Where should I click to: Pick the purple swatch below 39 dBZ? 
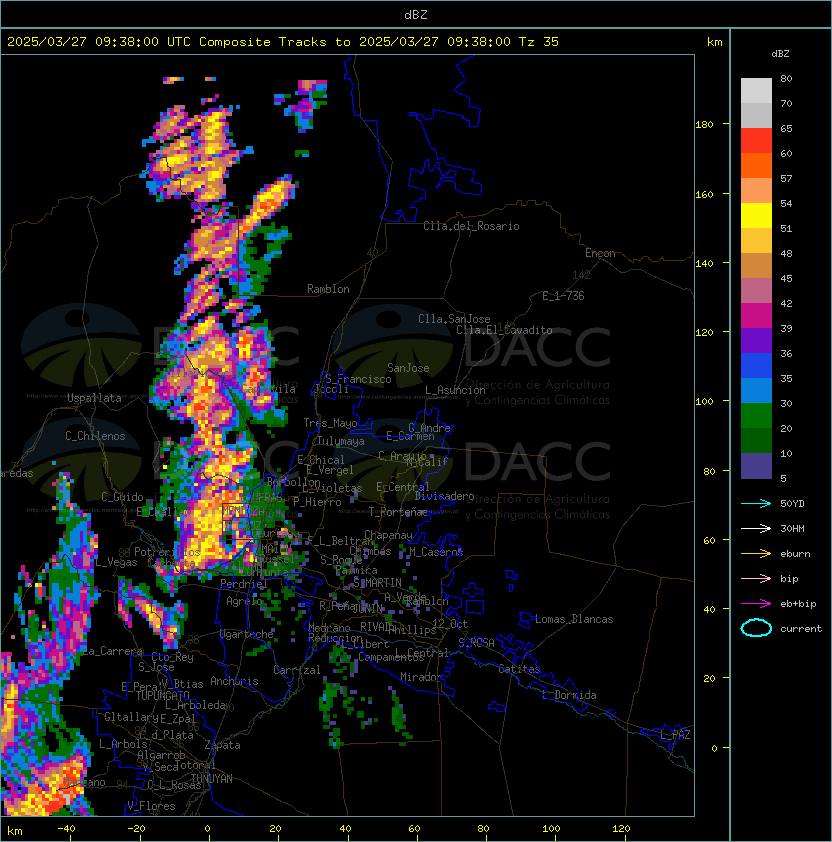click(756, 341)
